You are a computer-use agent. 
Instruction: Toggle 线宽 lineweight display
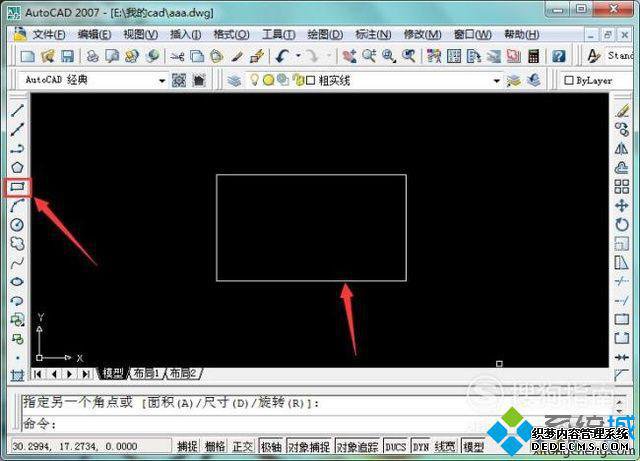tap(445, 446)
